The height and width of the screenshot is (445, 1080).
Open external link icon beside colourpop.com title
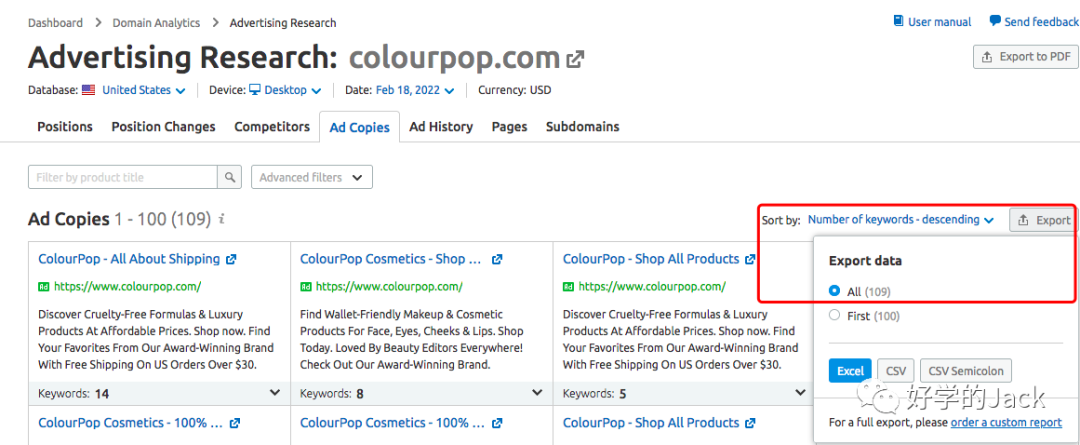(575, 59)
